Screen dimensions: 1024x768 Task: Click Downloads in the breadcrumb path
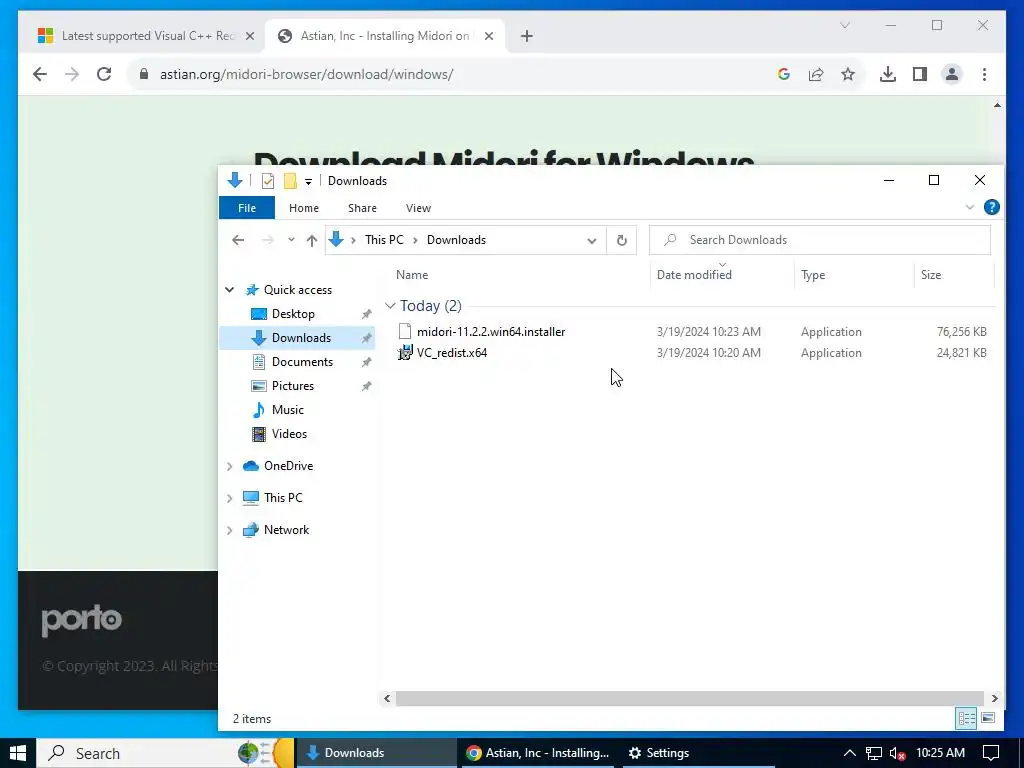coord(456,240)
